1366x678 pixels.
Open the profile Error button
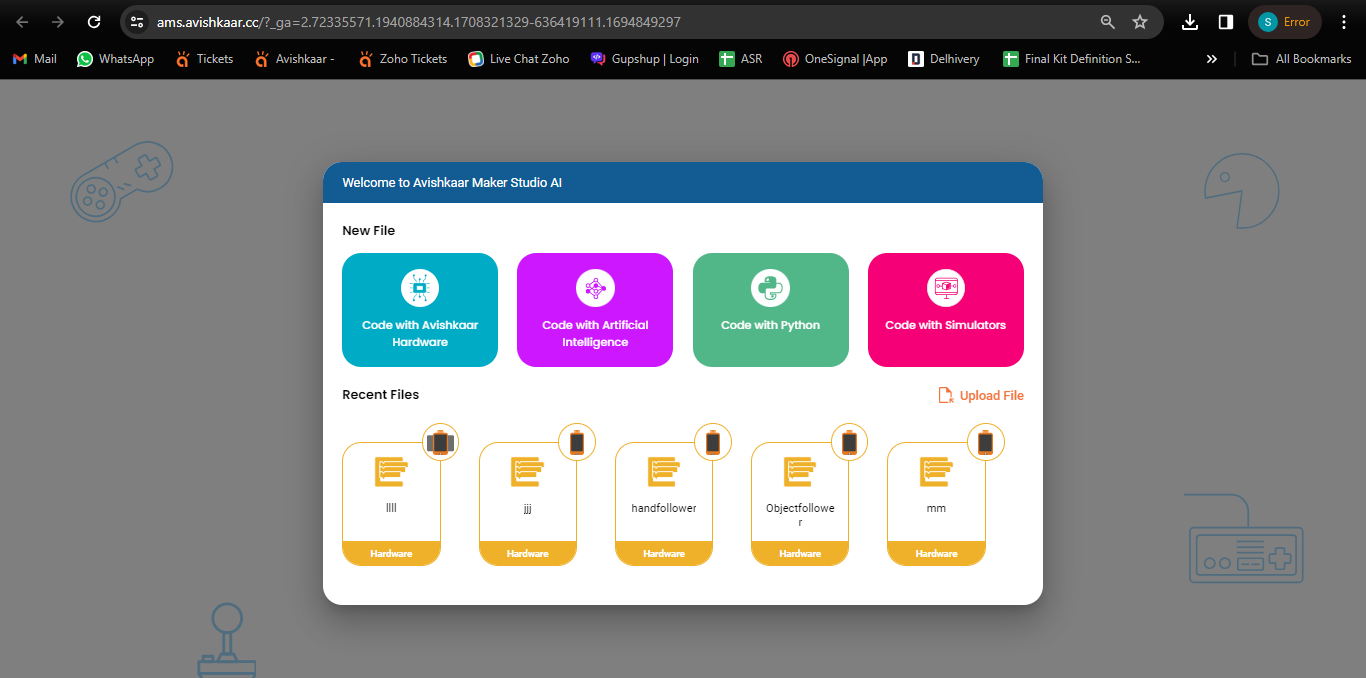(1285, 22)
